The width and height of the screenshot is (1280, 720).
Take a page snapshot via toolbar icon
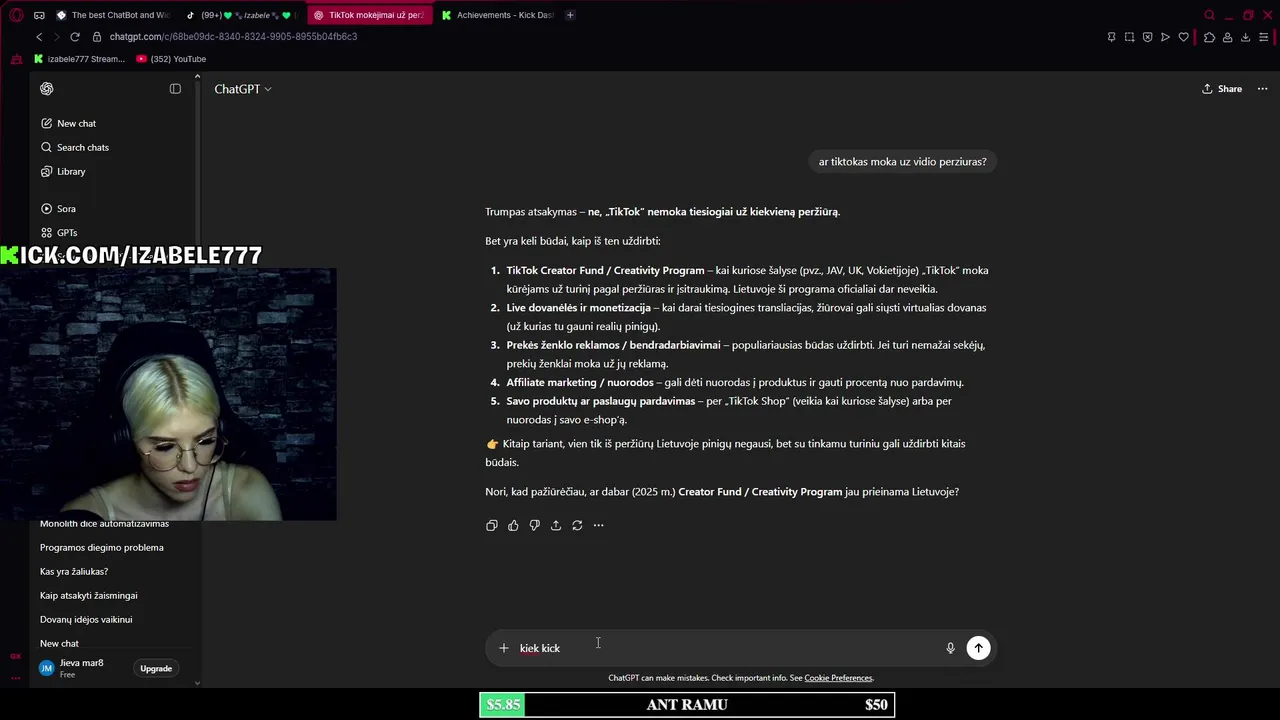point(1129,37)
